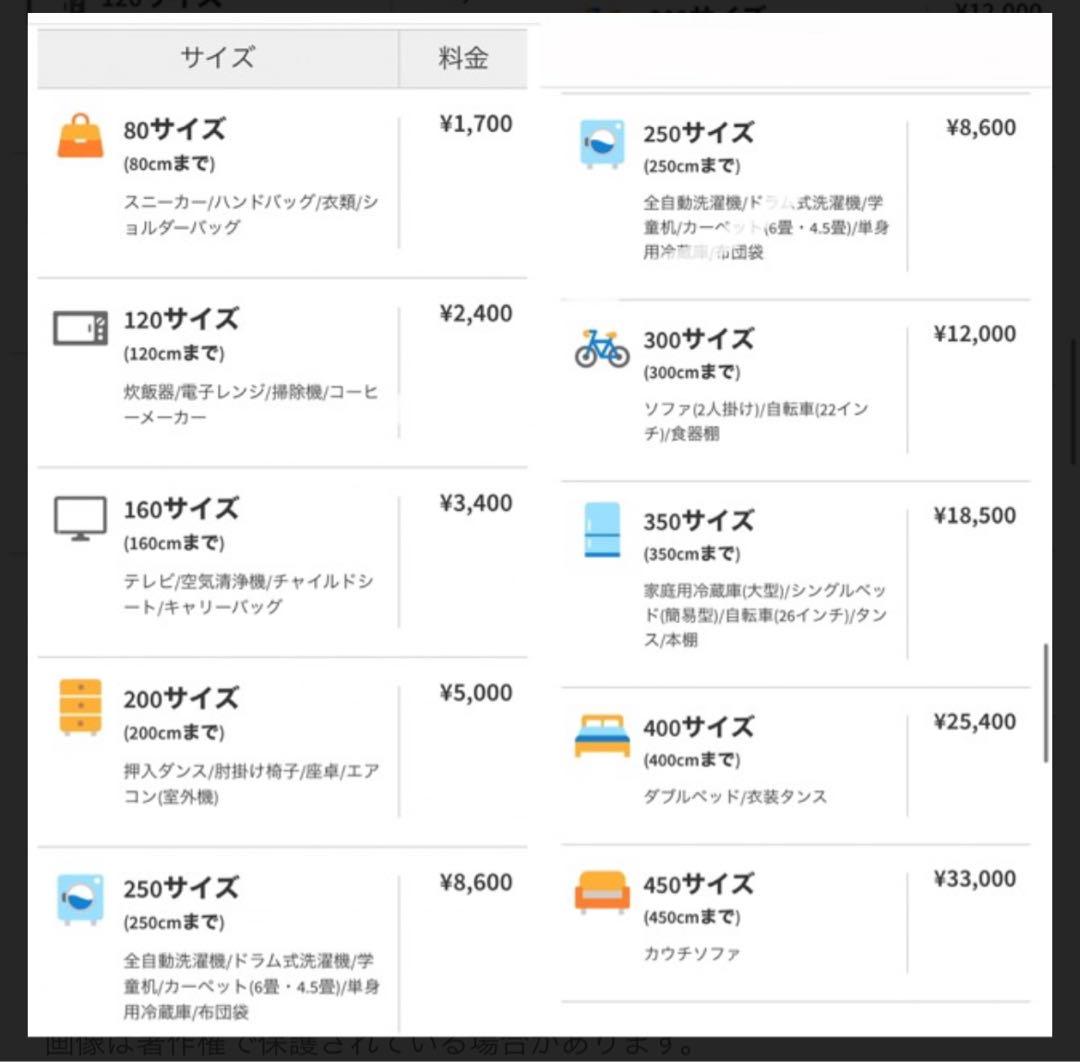Click the blue refrigerator icon for 350サイズ
The width and height of the screenshot is (1080, 1062).
coord(602,530)
